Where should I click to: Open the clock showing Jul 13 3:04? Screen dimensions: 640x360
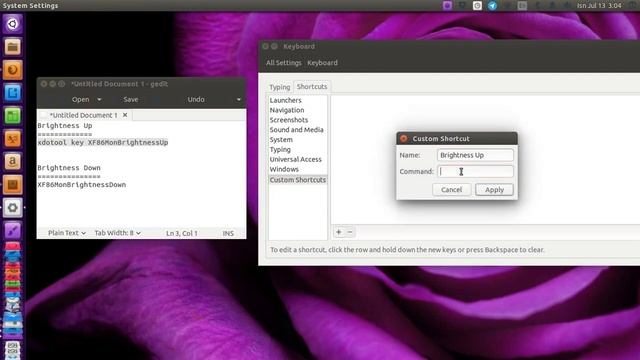pyautogui.click(x=599, y=5)
